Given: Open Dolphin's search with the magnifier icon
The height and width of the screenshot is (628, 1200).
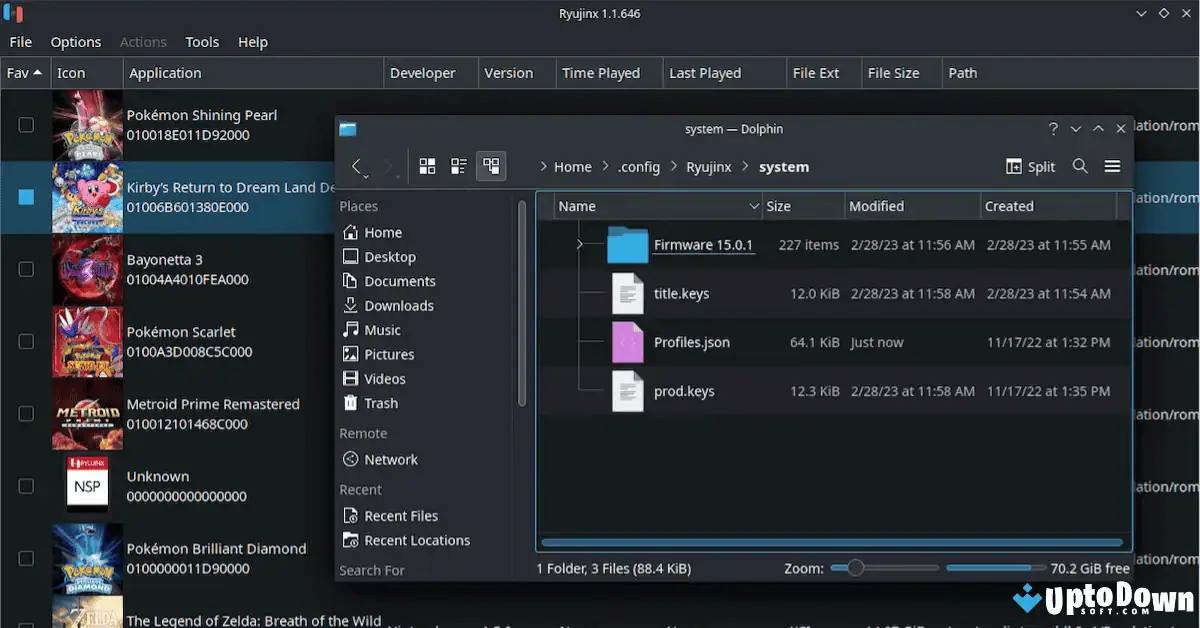Looking at the screenshot, I should (1080, 166).
